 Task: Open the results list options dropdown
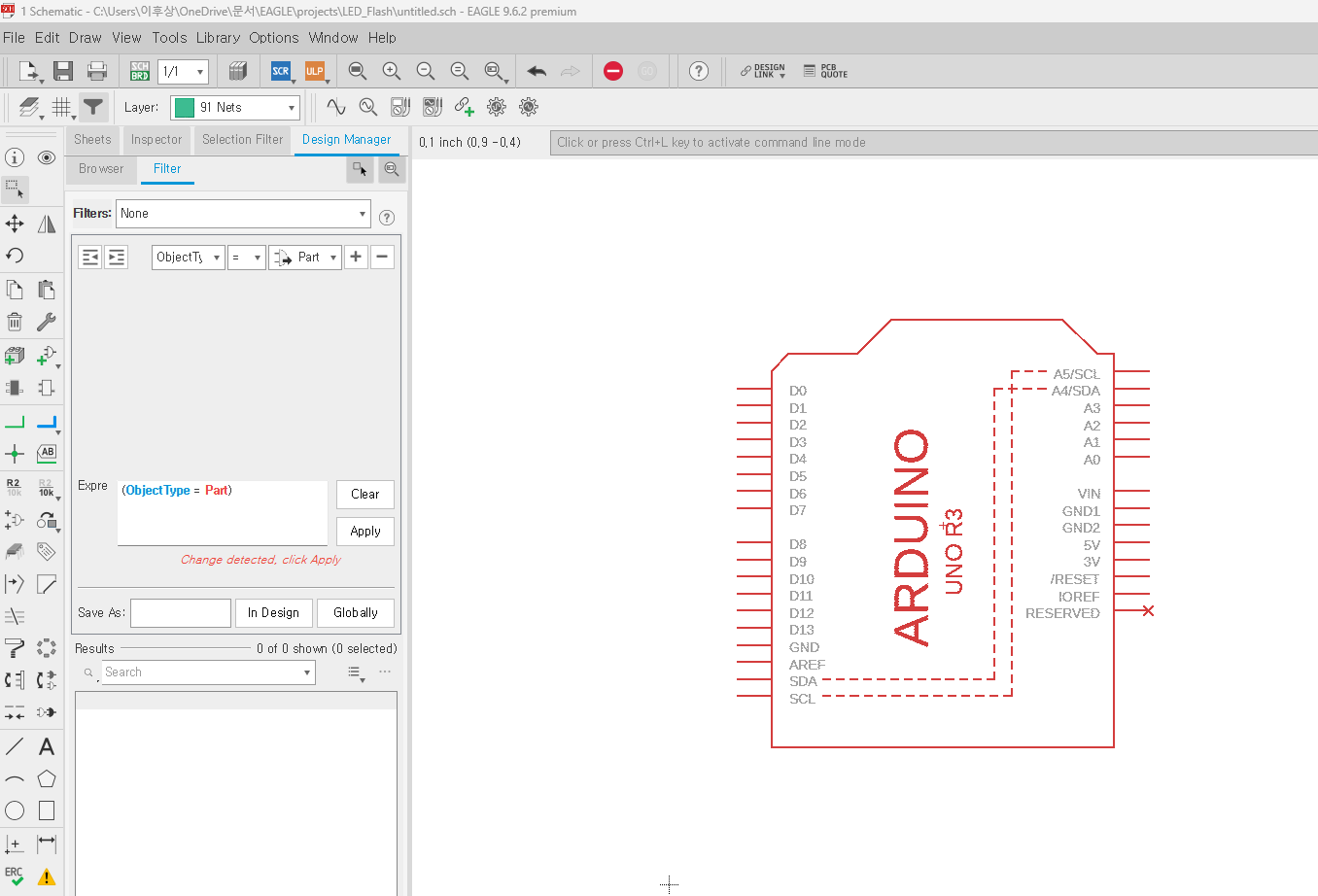tap(356, 672)
